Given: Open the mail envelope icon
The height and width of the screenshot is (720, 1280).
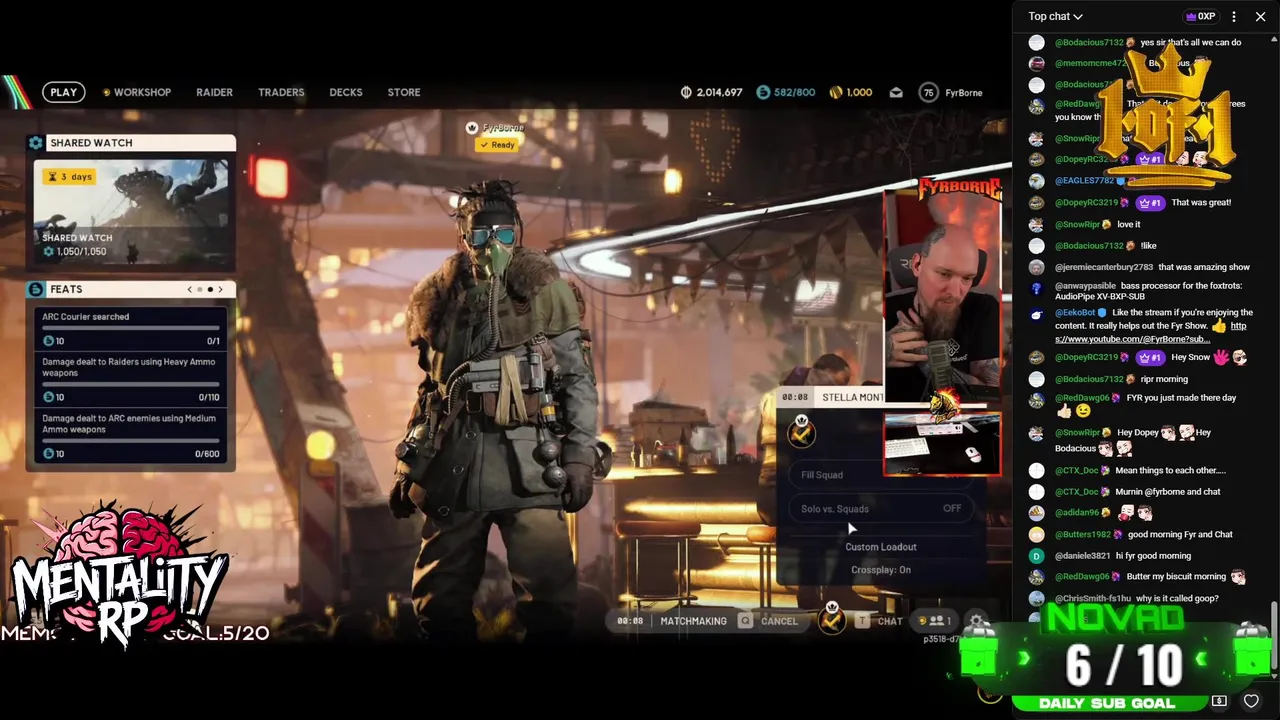Looking at the screenshot, I should pyautogui.click(x=896, y=92).
